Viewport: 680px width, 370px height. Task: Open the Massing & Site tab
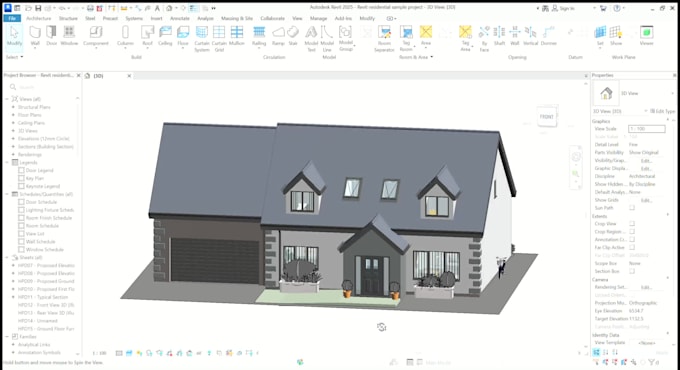point(237,18)
